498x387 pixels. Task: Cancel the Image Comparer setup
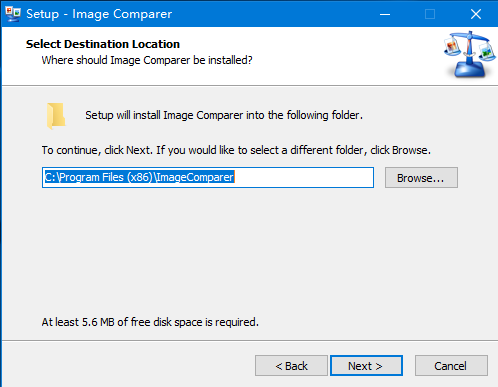[451, 366]
